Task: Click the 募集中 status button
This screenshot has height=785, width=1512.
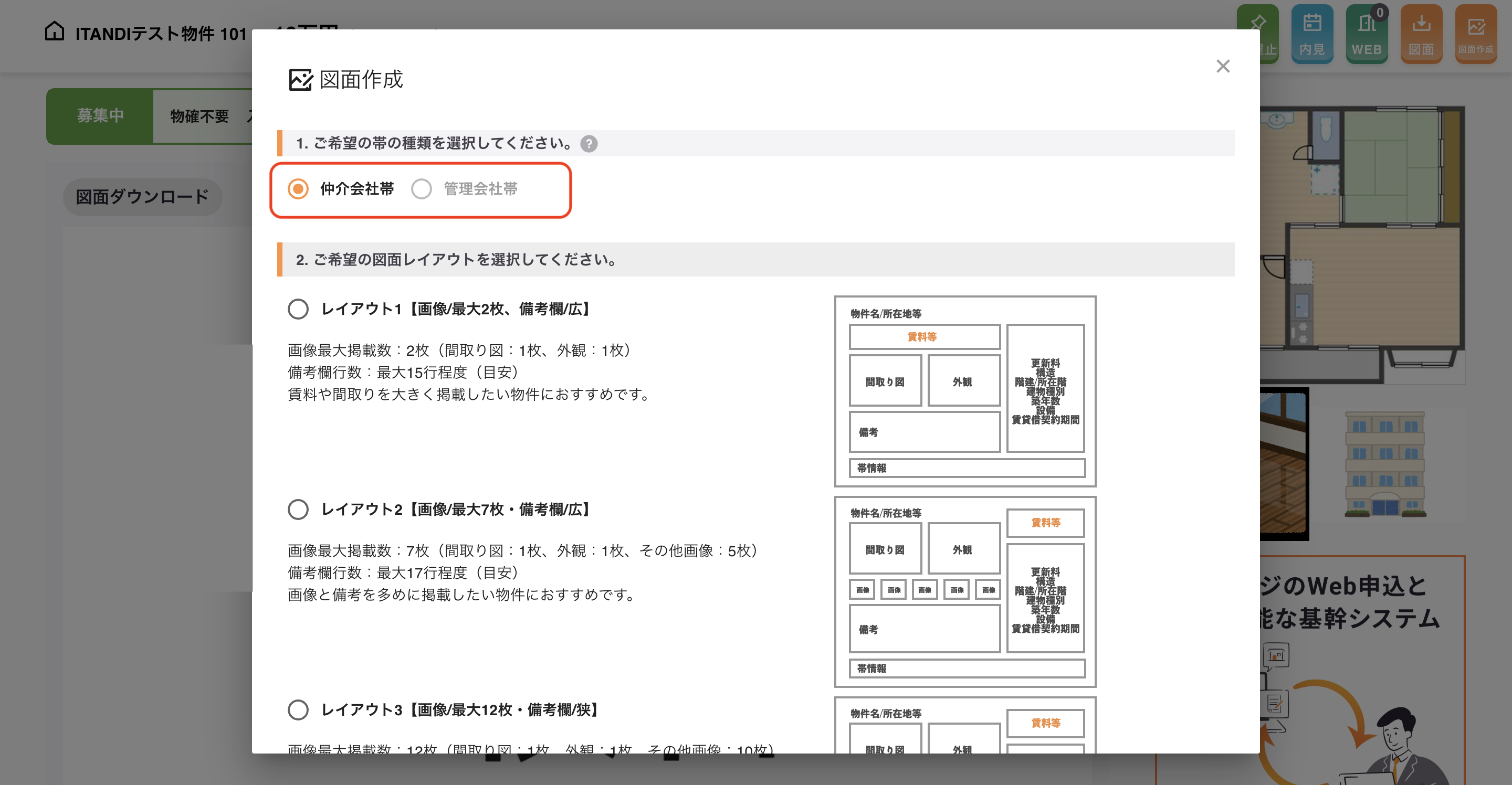Action: [100, 116]
